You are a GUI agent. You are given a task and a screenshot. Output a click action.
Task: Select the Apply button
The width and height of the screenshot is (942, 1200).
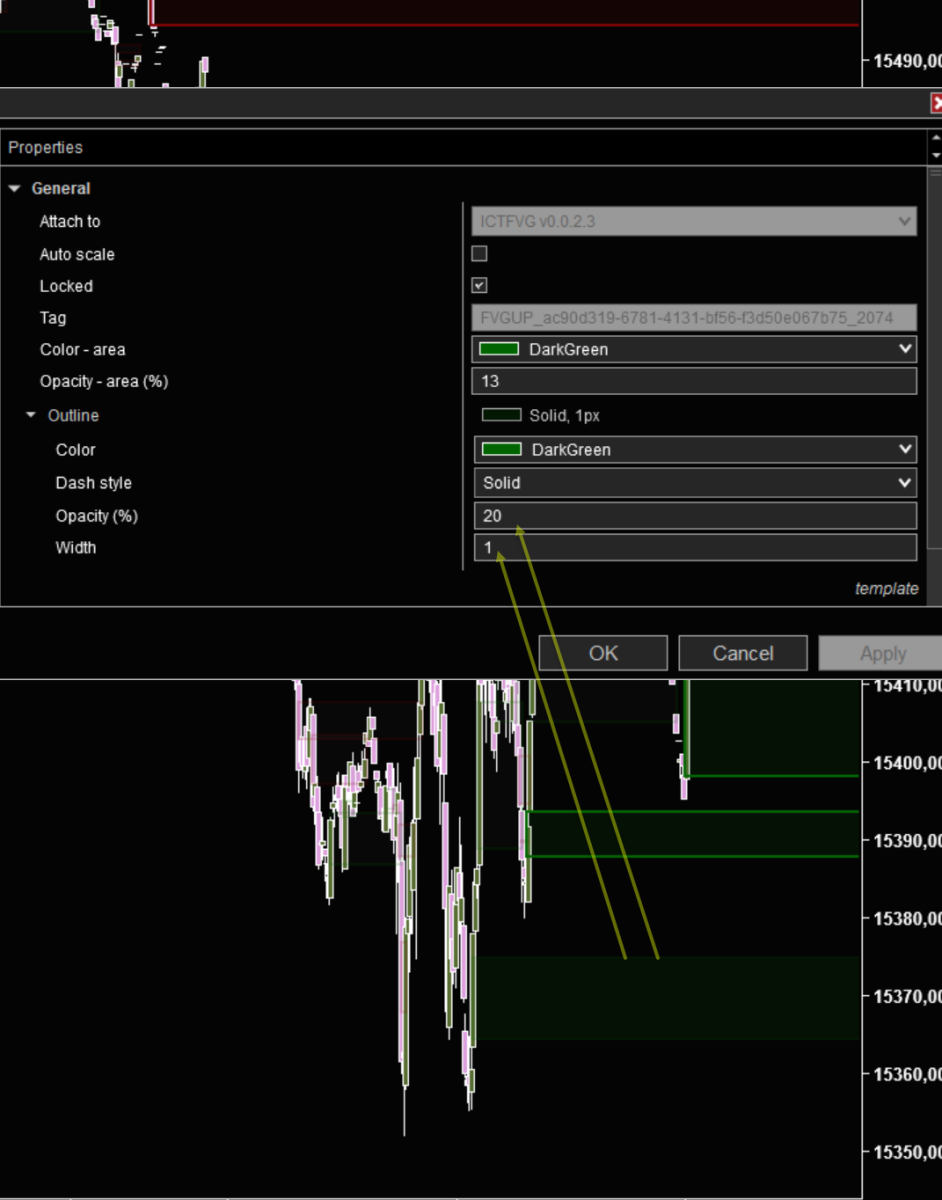coord(882,653)
